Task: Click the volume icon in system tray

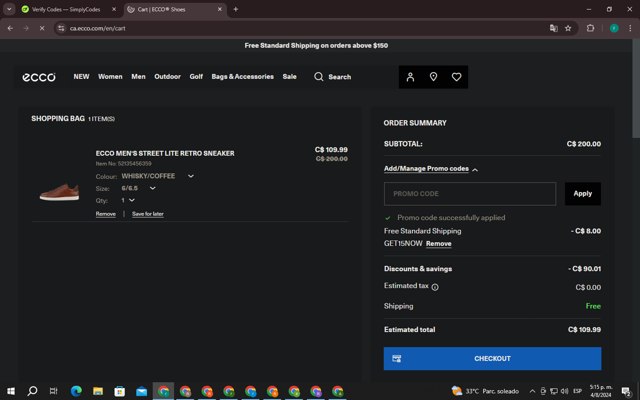Action: coord(564,391)
